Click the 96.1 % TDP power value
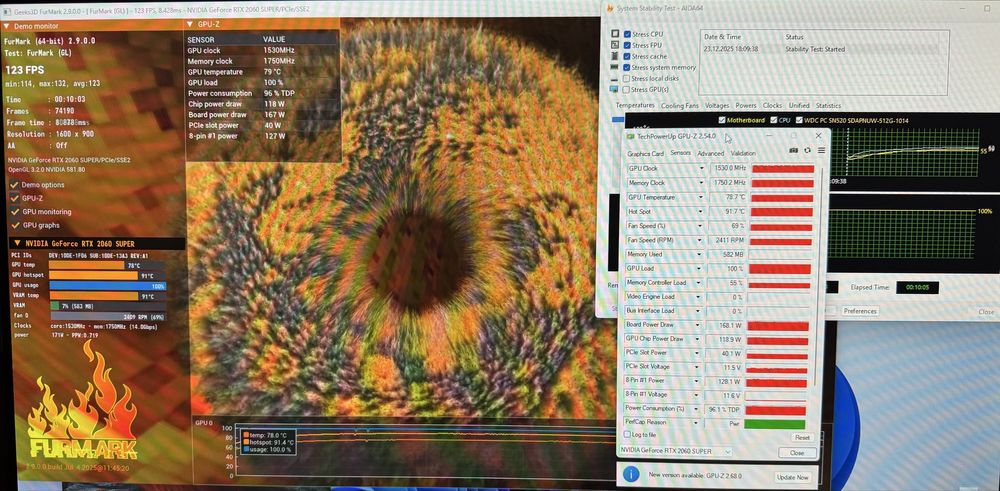The width and height of the screenshot is (1000, 491). (722, 409)
